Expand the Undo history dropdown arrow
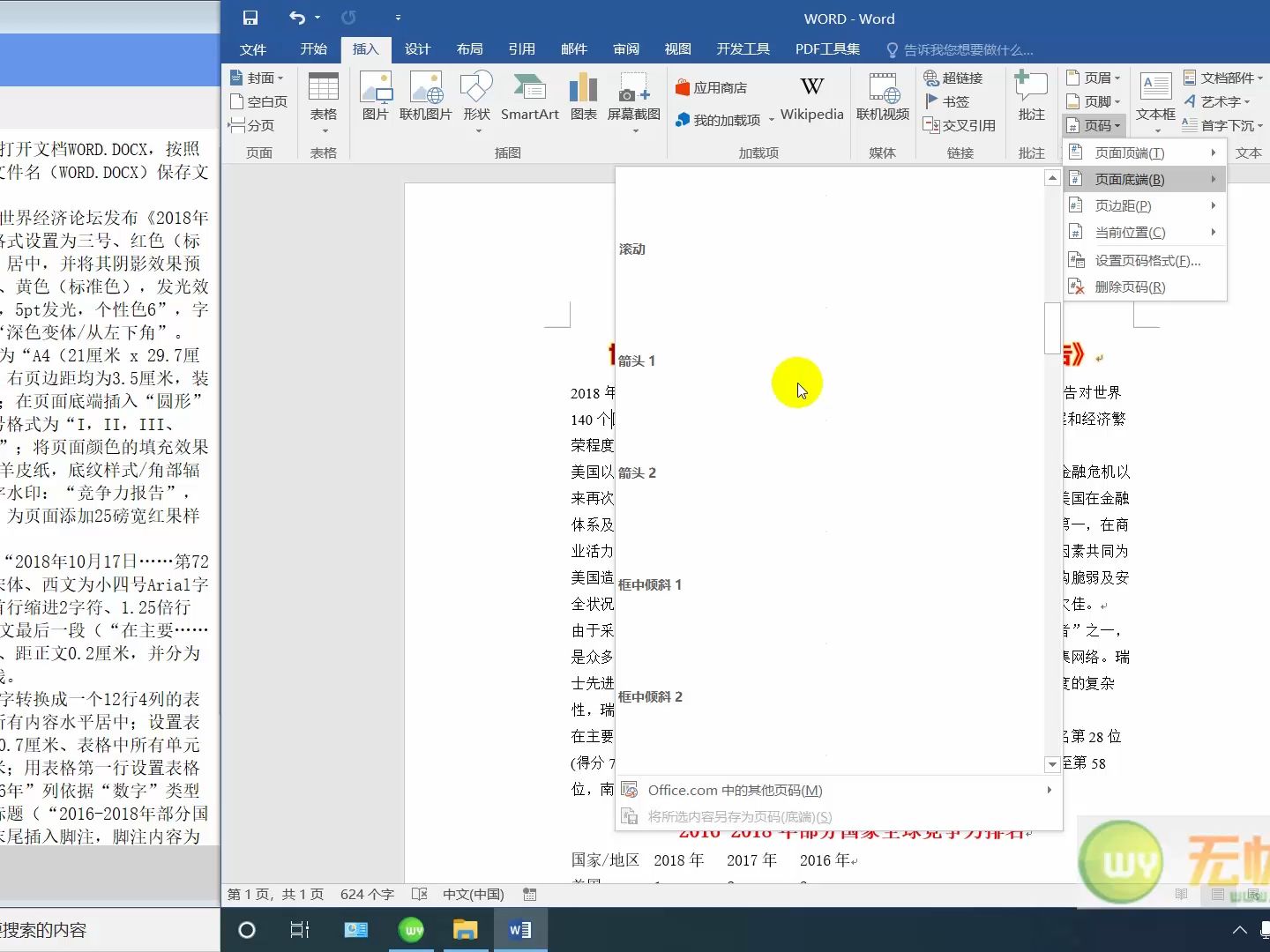Screen dimensions: 1270x952 (x=317, y=18)
